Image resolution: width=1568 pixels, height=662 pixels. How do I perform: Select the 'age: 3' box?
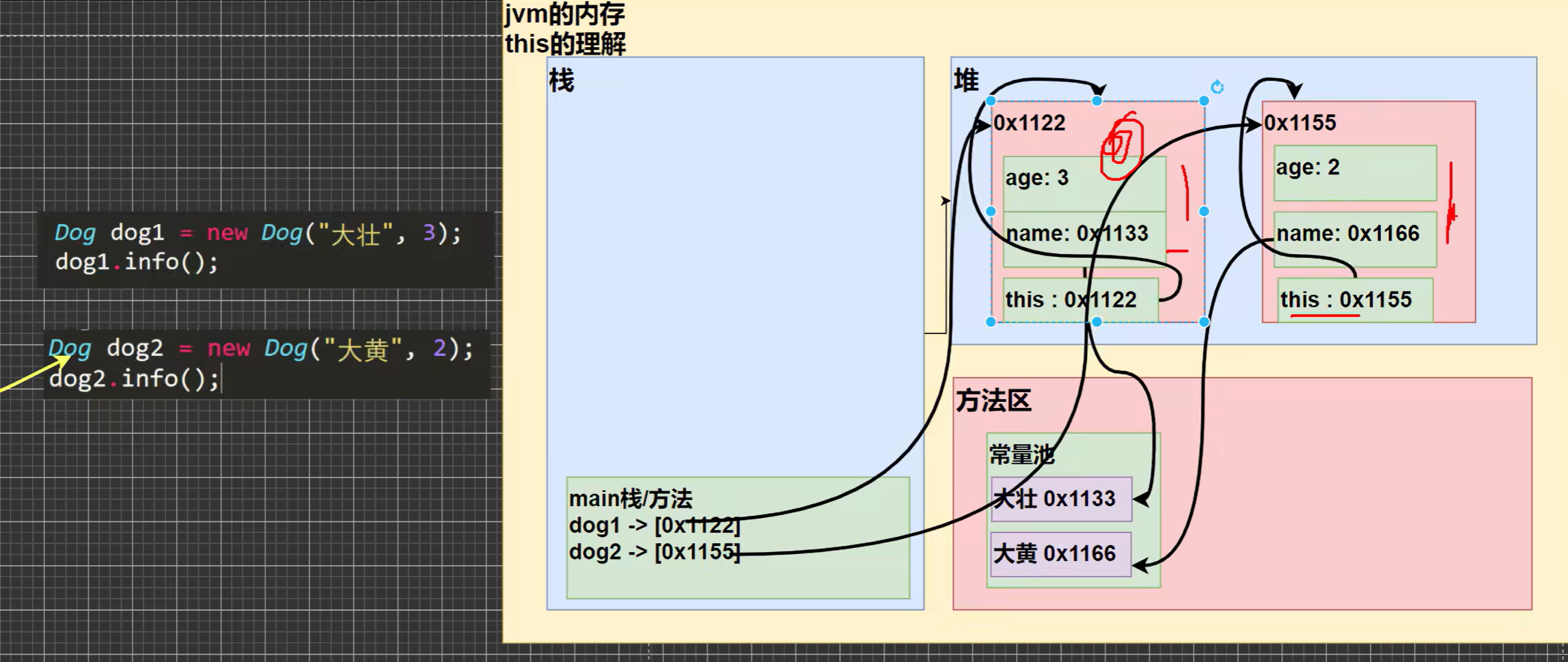pyautogui.click(x=1084, y=184)
